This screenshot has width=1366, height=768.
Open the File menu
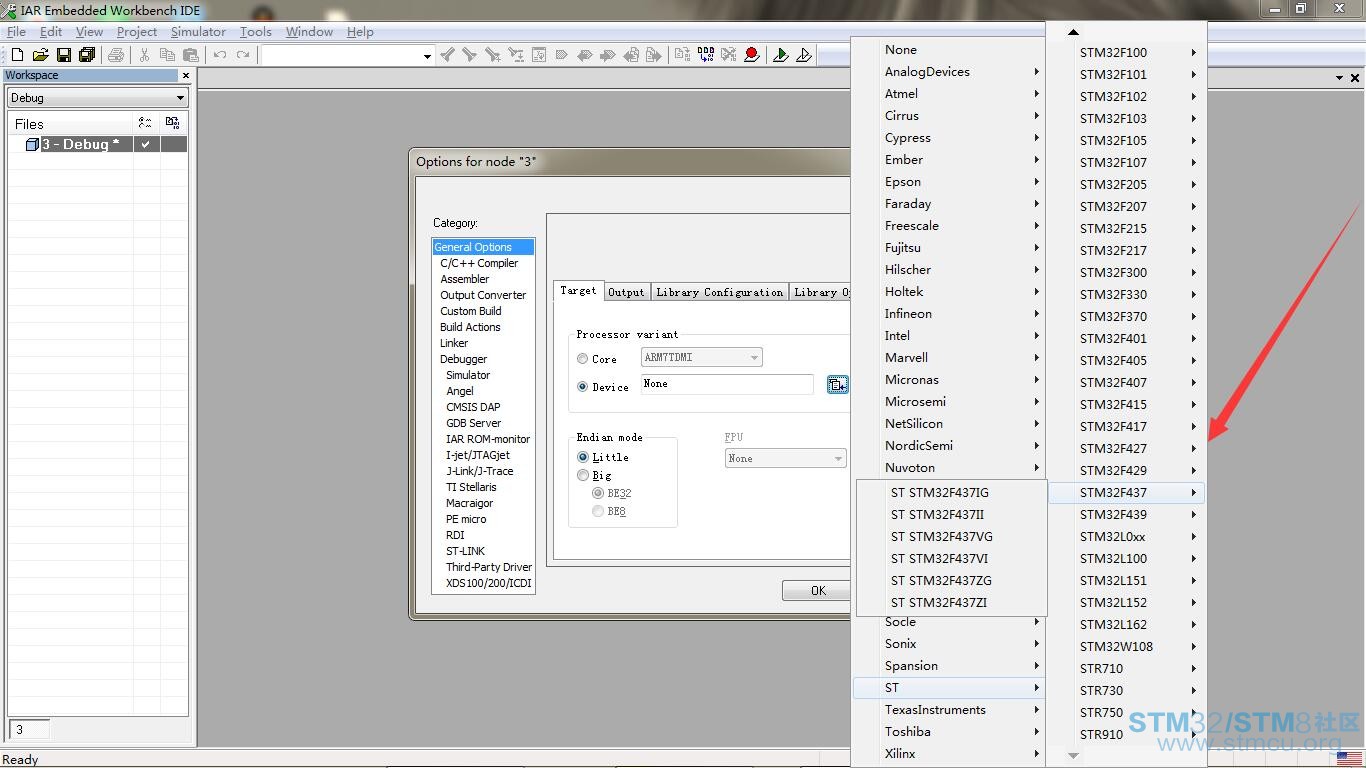pyautogui.click(x=17, y=32)
